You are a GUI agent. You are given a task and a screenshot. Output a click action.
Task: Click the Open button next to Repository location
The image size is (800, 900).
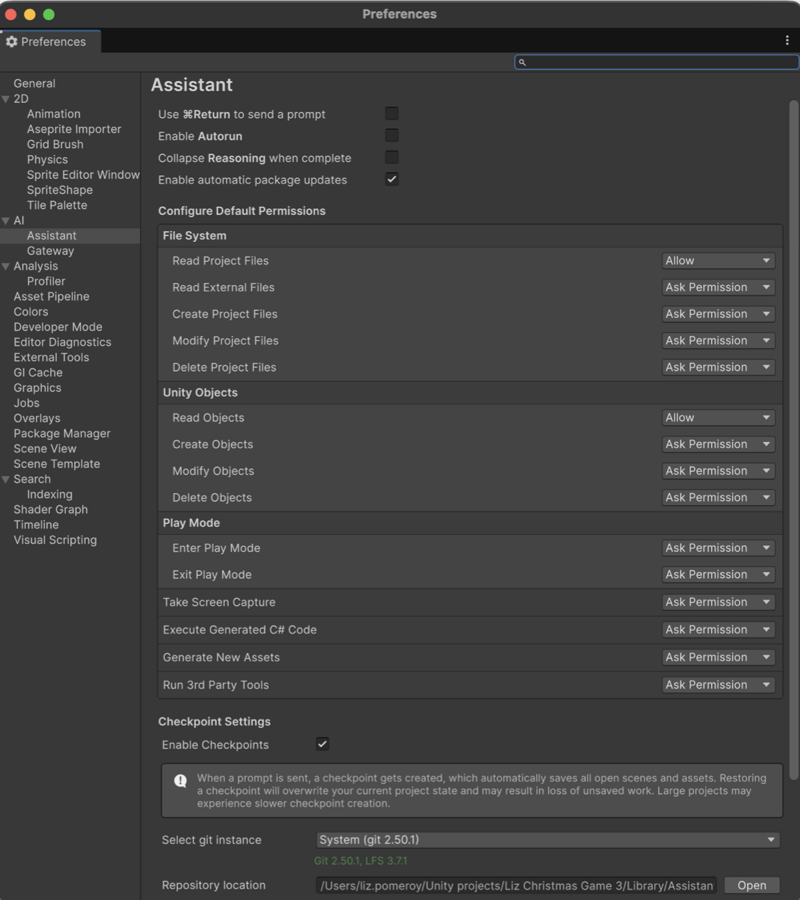point(751,885)
